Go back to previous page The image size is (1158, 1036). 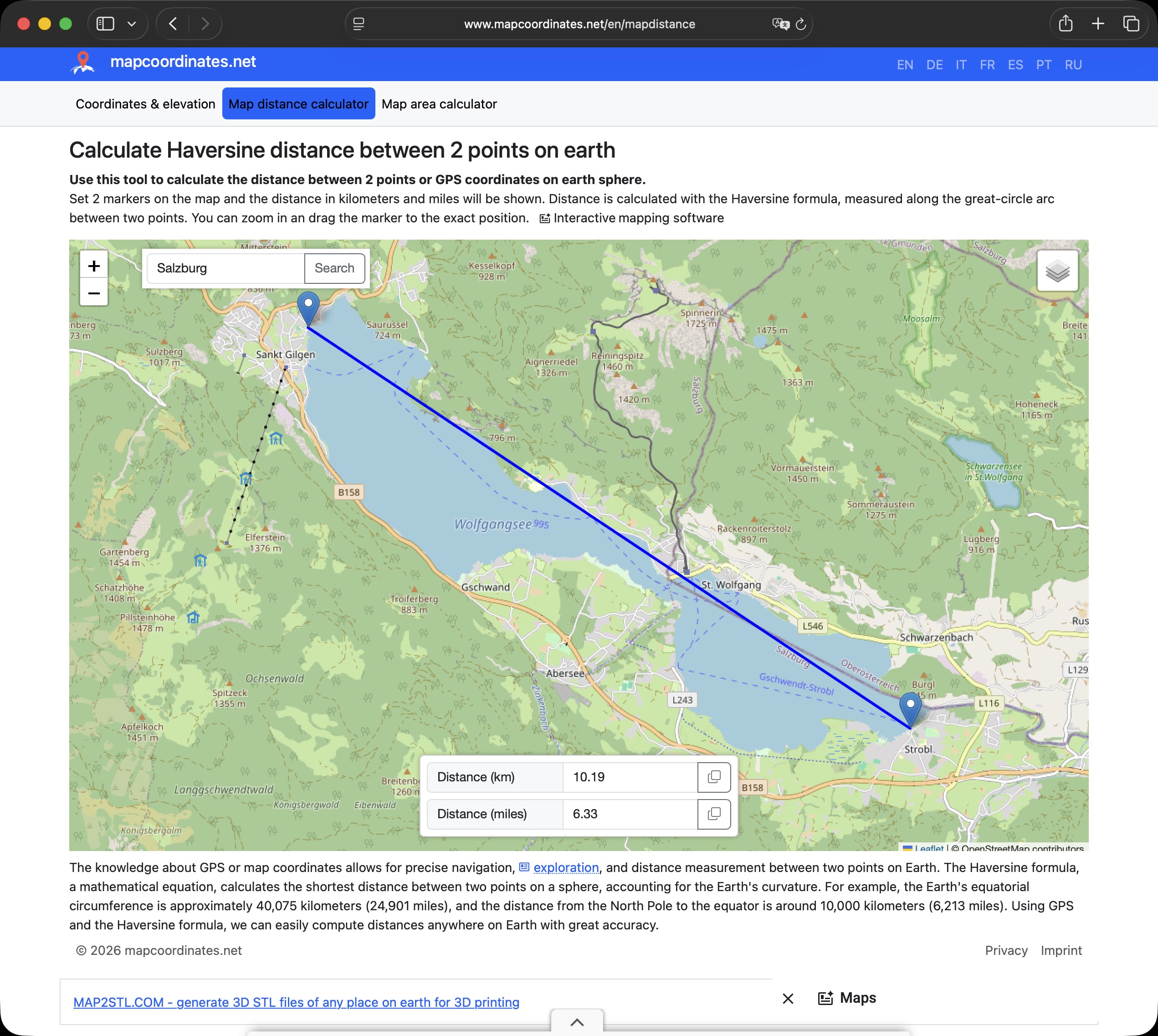point(174,24)
